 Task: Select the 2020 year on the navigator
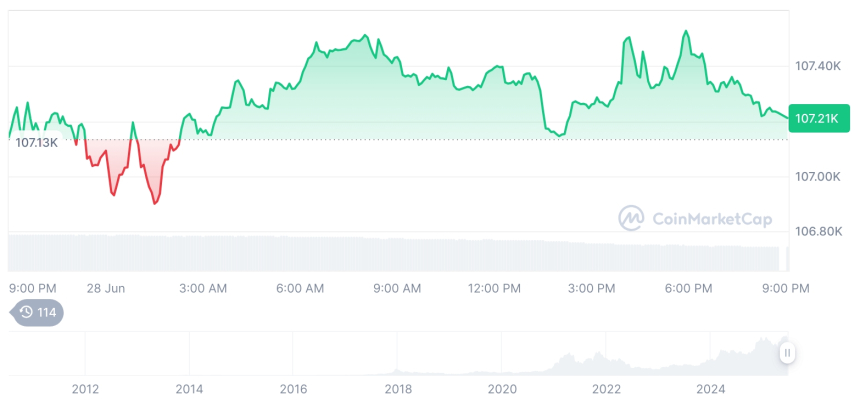point(502,388)
